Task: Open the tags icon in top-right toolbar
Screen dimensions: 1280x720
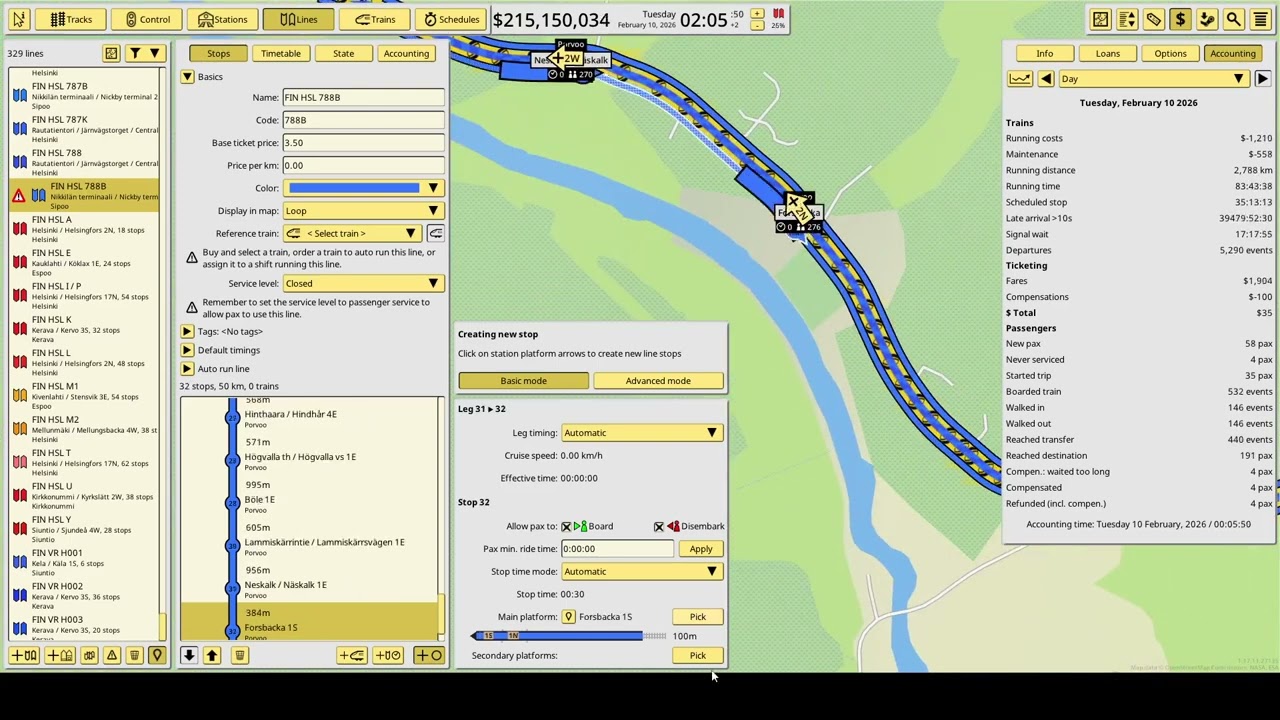Action: tap(1153, 19)
